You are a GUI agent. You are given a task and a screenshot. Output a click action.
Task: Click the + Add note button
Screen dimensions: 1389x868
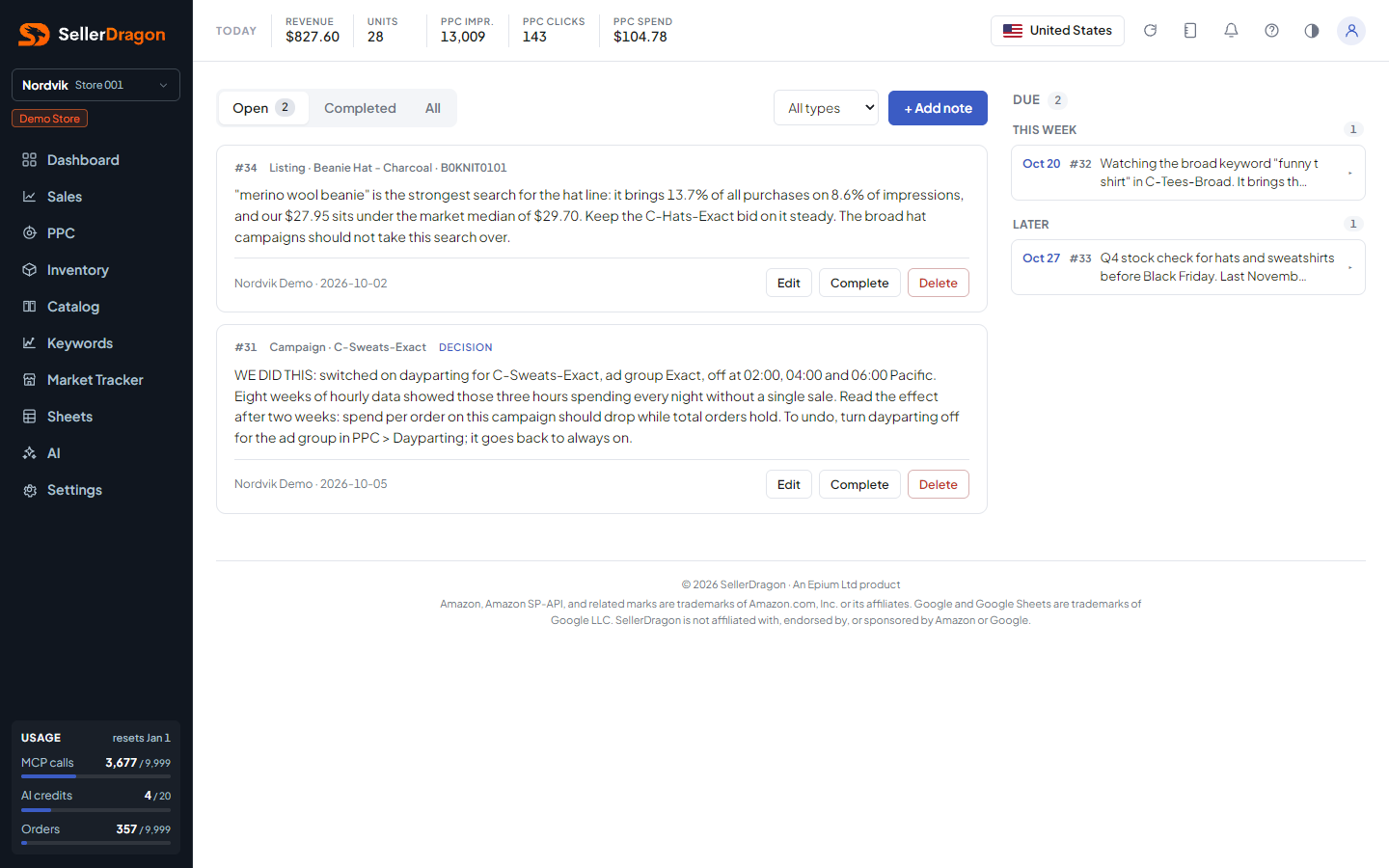coord(938,108)
